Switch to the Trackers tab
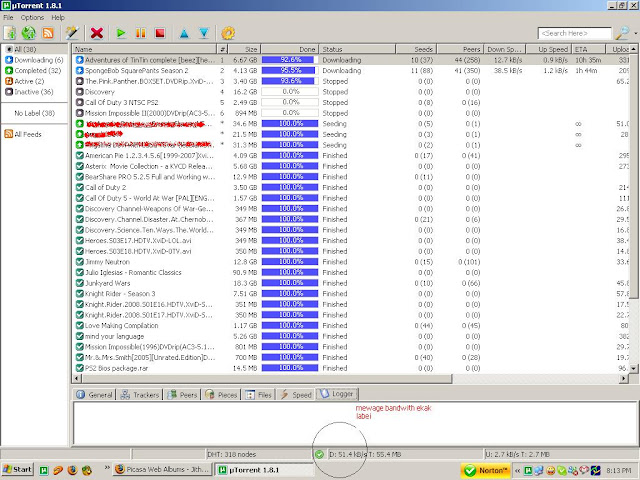 point(140,395)
